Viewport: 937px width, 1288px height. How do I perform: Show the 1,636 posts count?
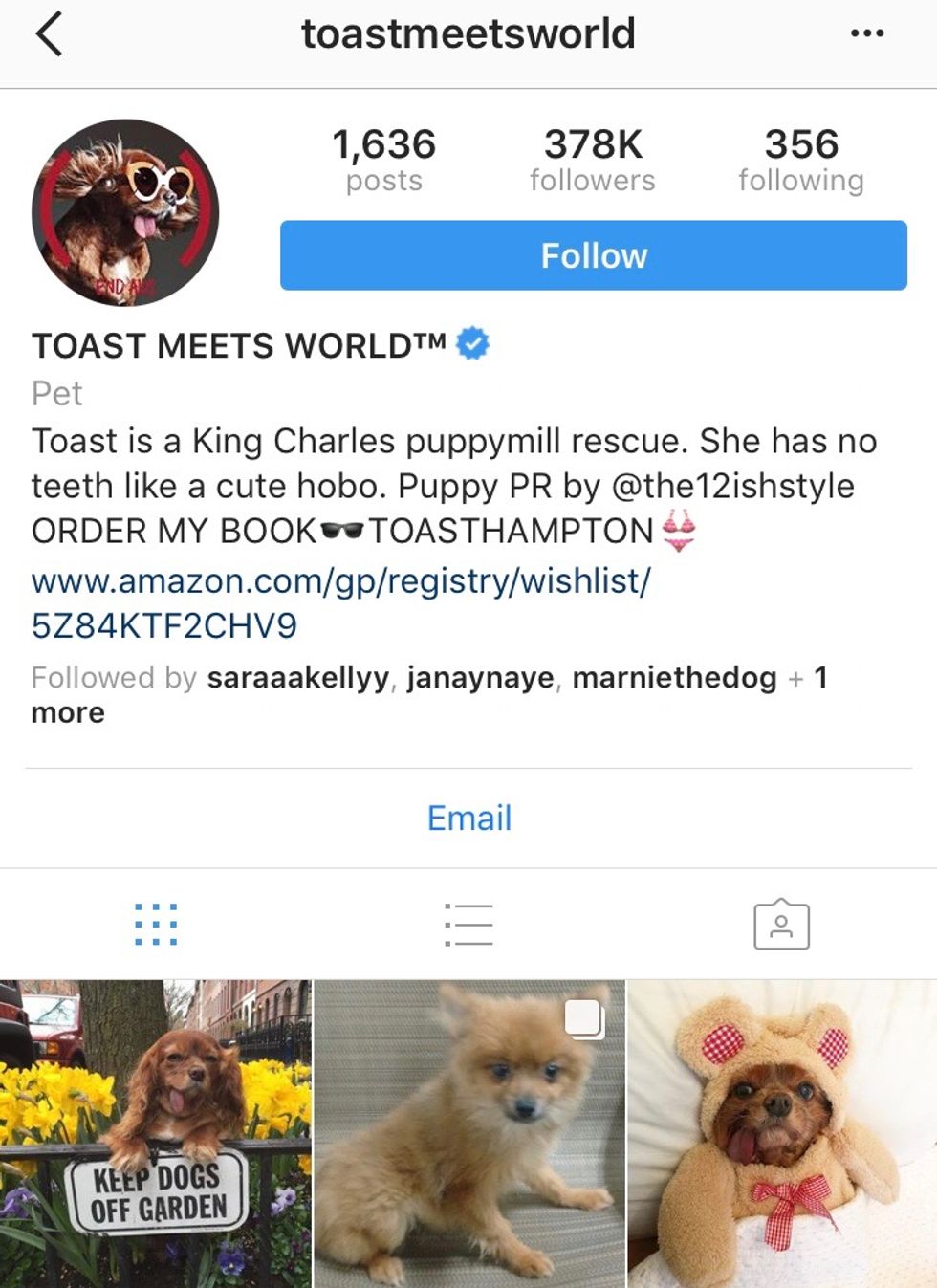point(384,160)
